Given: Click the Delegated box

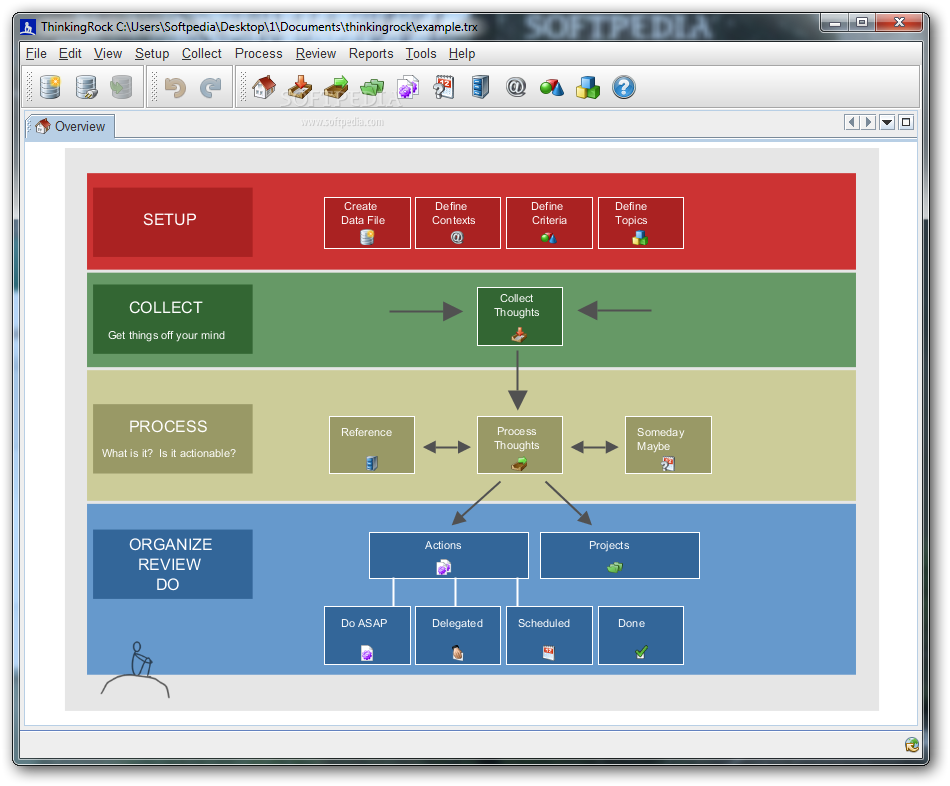Looking at the screenshot, I should pos(458,636).
